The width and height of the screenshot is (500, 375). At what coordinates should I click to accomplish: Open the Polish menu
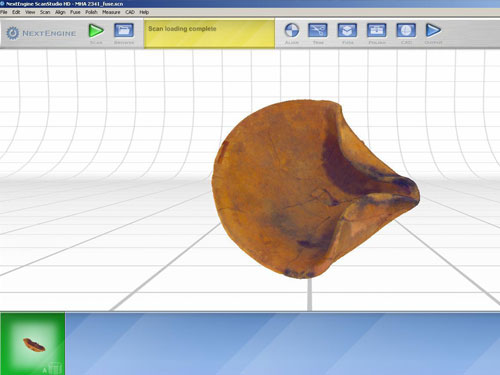coord(91,12)
